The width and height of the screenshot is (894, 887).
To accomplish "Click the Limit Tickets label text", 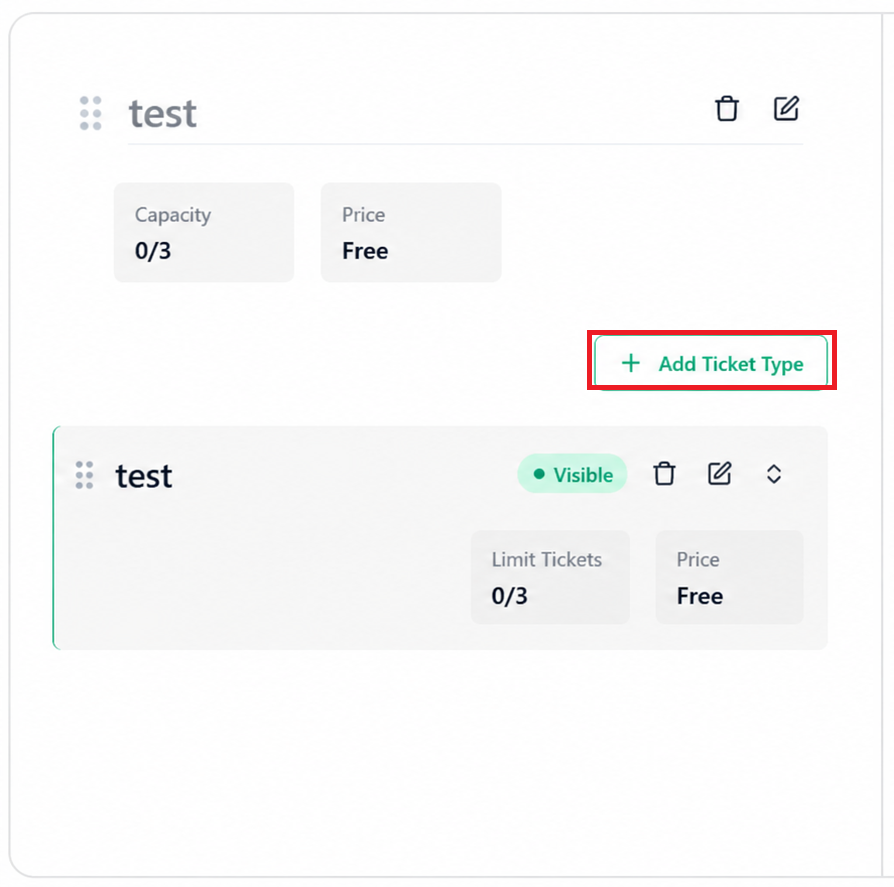I will click(x=547, y=559).
